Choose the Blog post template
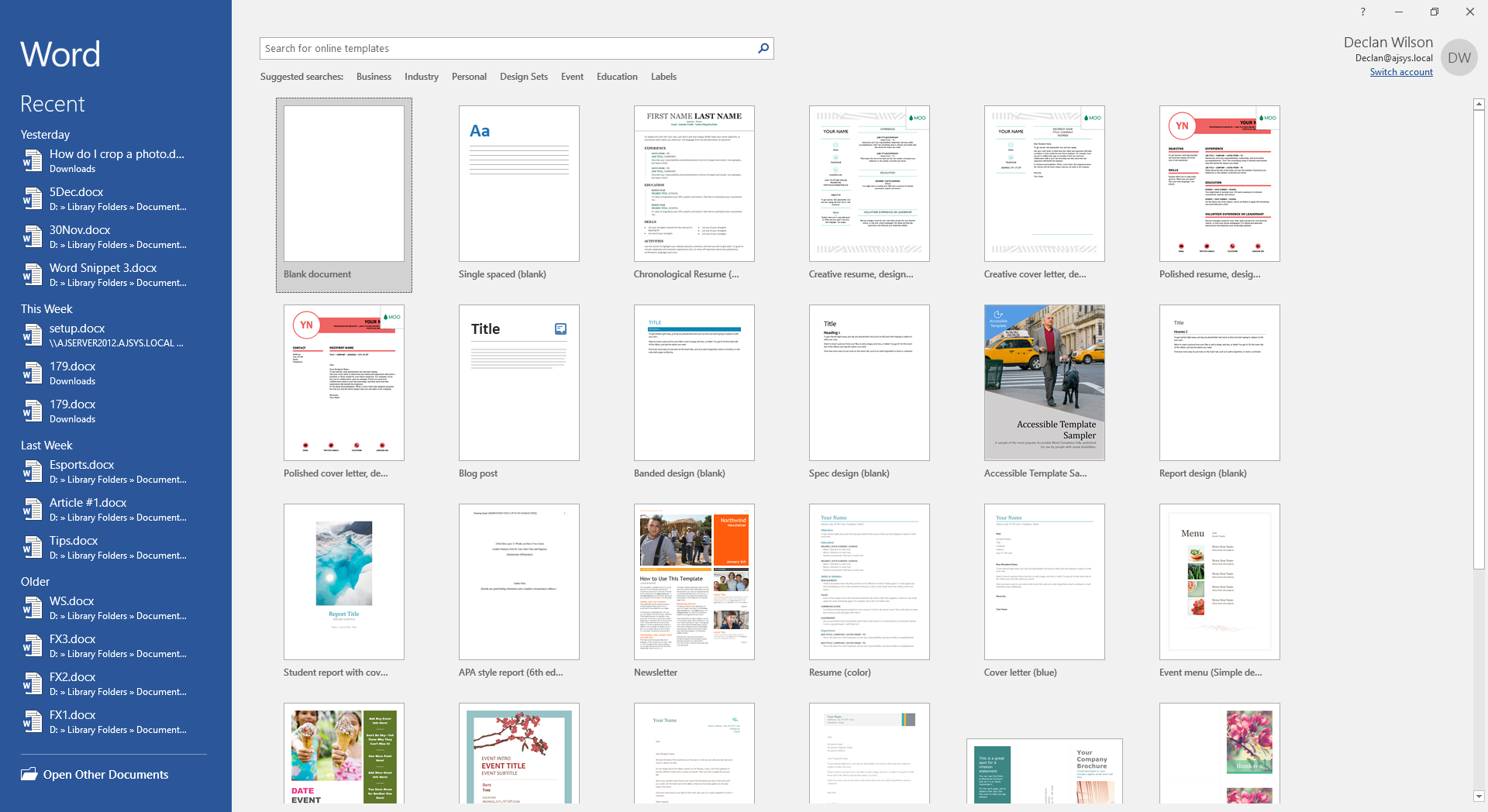Screen dimensions: 1488x812 click(518, 383)
